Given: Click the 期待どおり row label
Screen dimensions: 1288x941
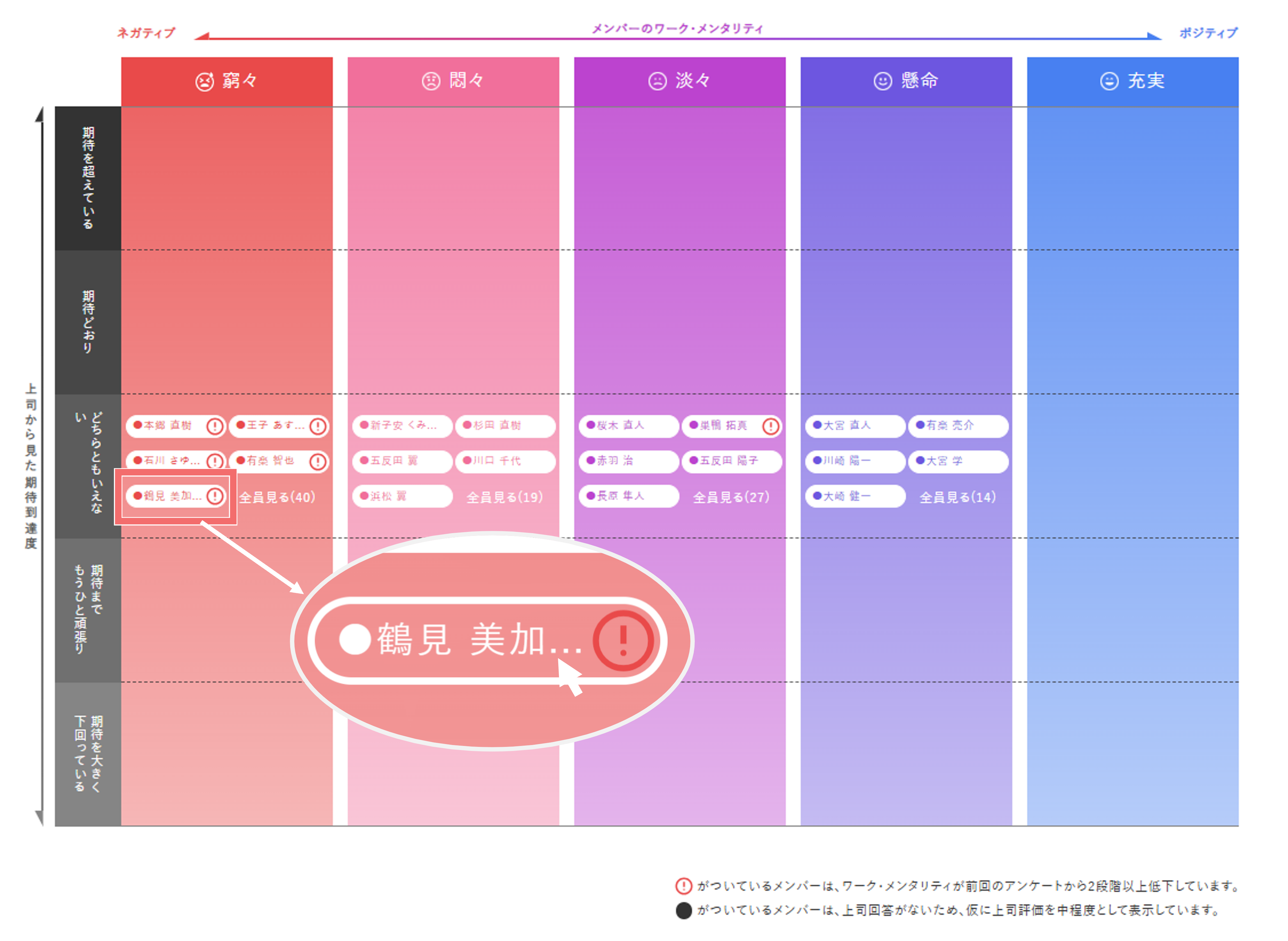Looking at the screenshot, I should (x=88, y=322).
